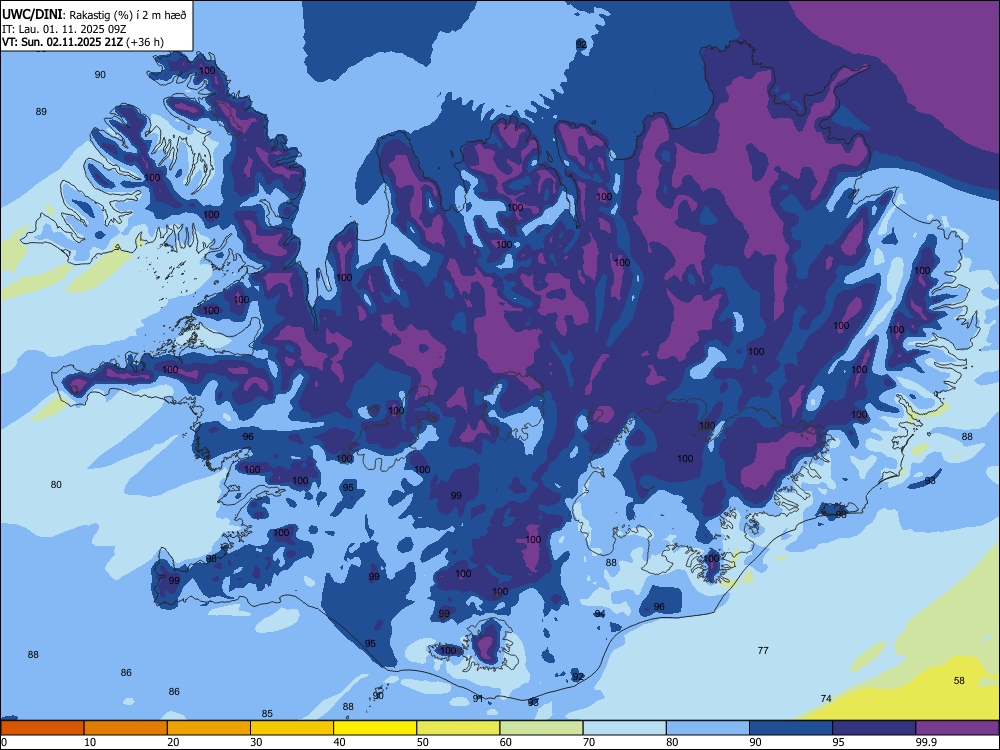Click the 50–60 yellow-green legend swatch
Screen dimensions: 1000x750
point(458,728)
